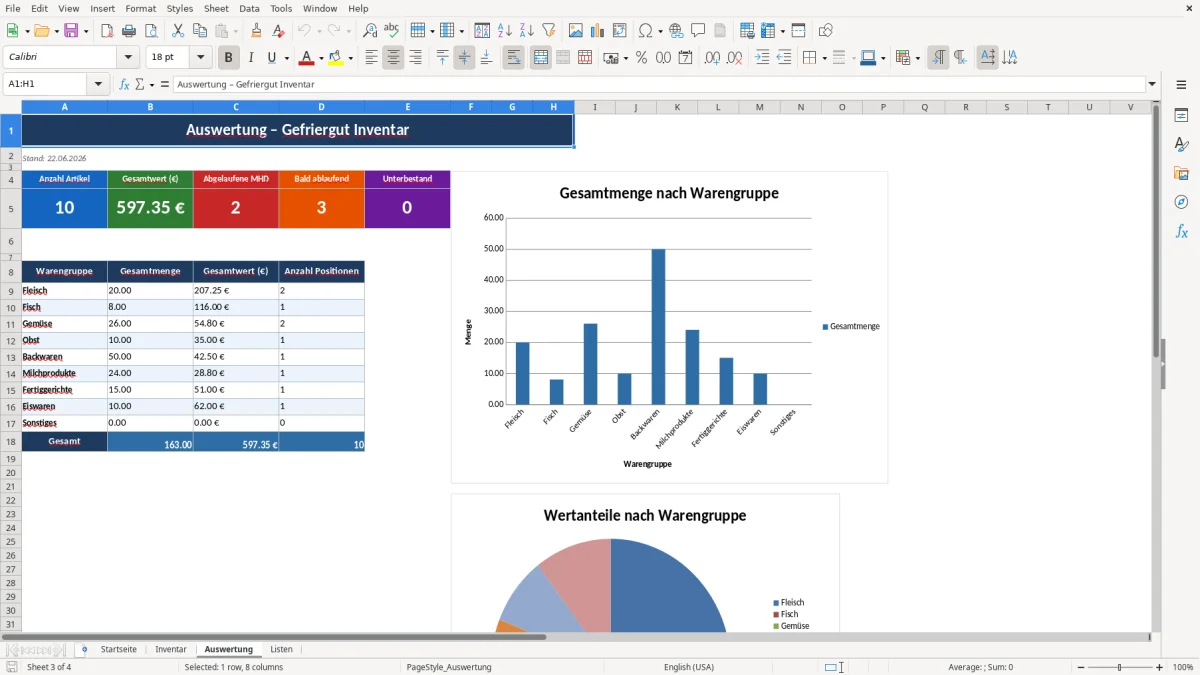The height and width of the screenshot is (675, 1200).
Task: Open the Function Wizard next to Name Box
Action: click(125, 85)
